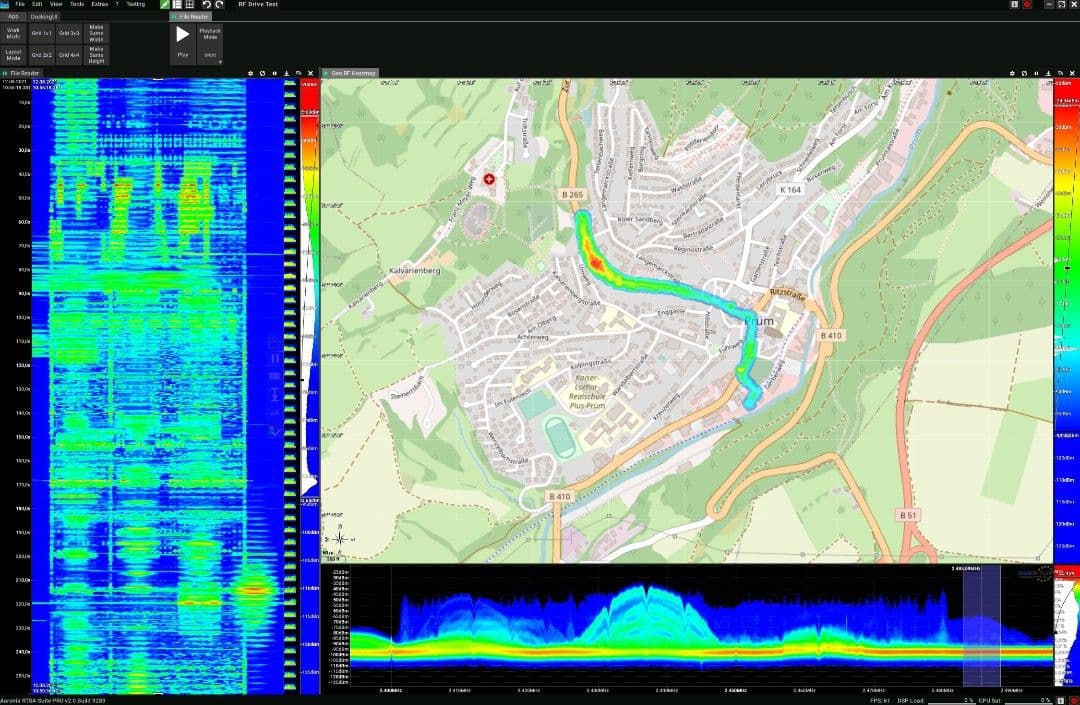Click File Reader panel refresh icon
The height and width of the screenshot is (705, 1080).
pyautogui.click(x=262, y=73)
